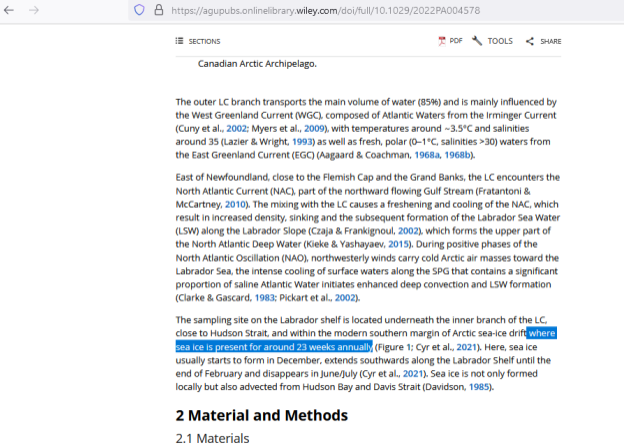Screen dimensions: 624x446
Task: Go back with the browser back arrow
Action: 9,10
